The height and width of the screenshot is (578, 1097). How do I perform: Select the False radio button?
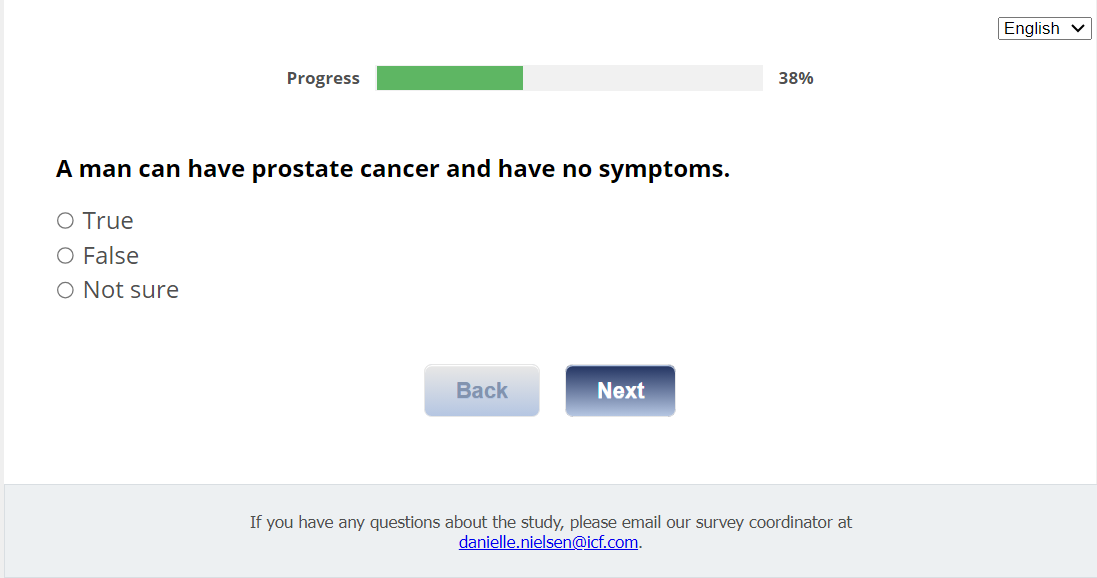coord(65,256)
